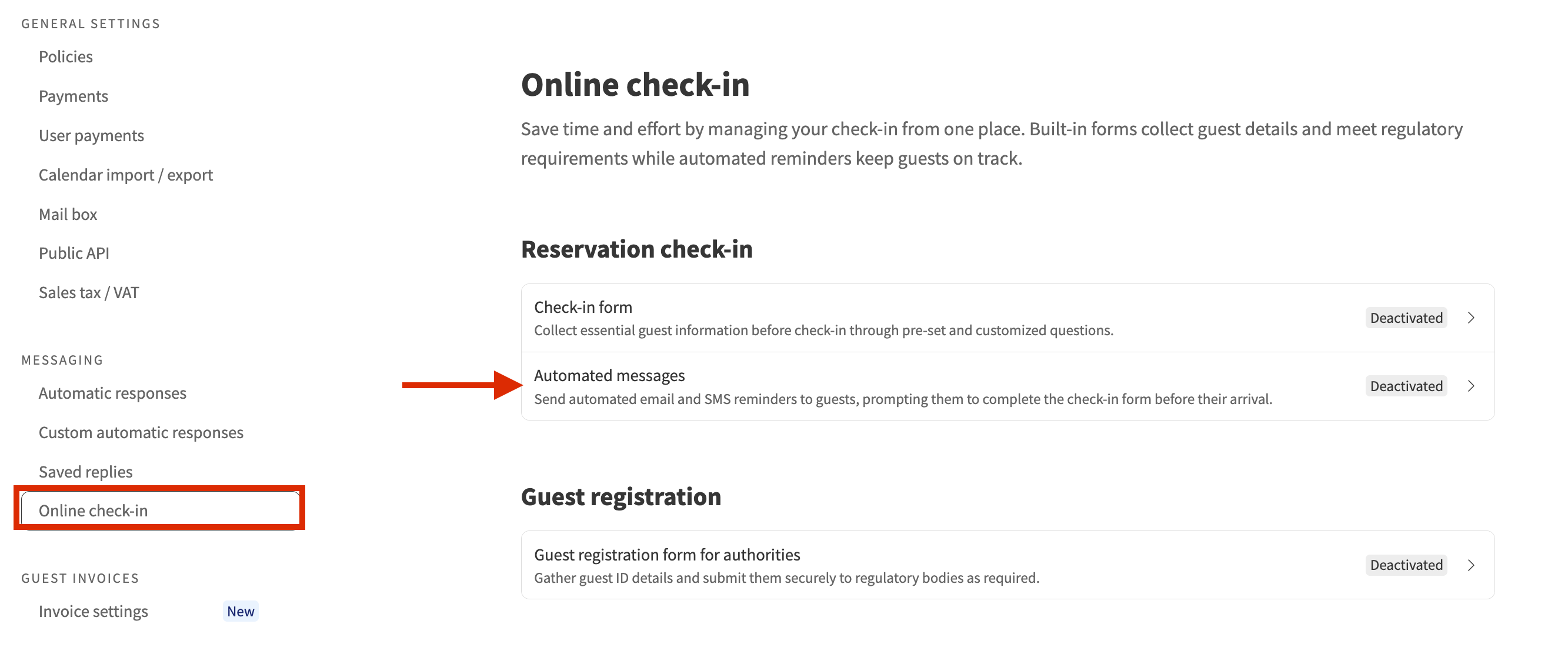Go to Payments settings
Image resolution: width=1568 pixels, height=654 pixels.
(x=73, y=96)
